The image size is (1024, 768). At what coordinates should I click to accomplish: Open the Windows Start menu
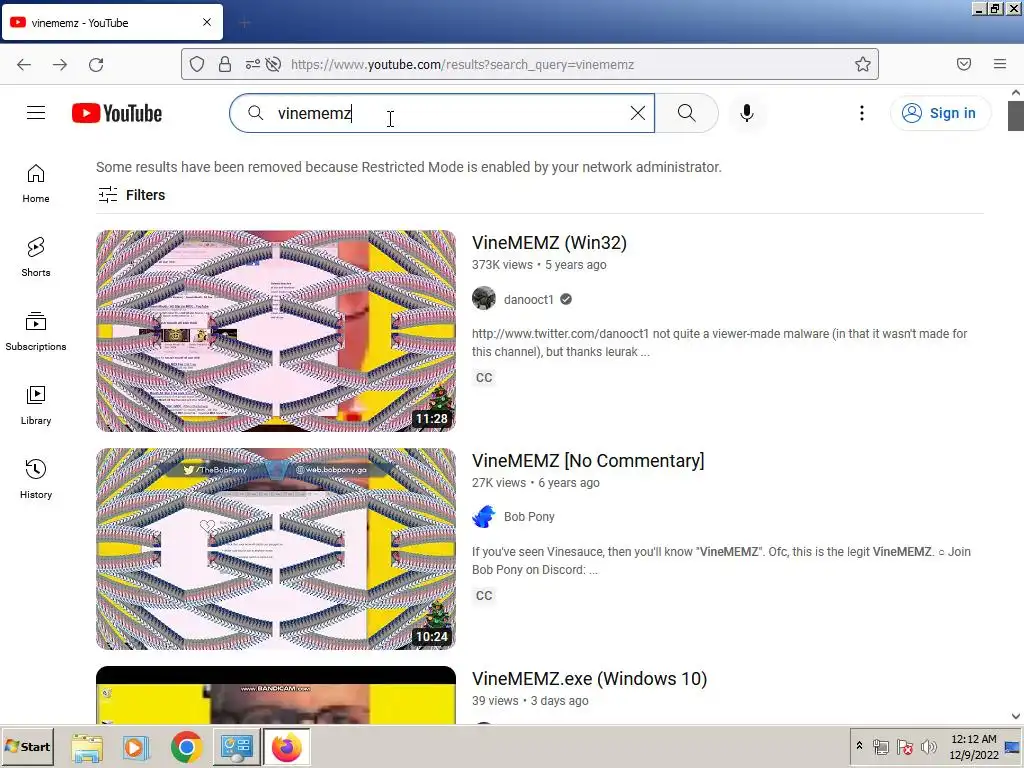point(27,746)
